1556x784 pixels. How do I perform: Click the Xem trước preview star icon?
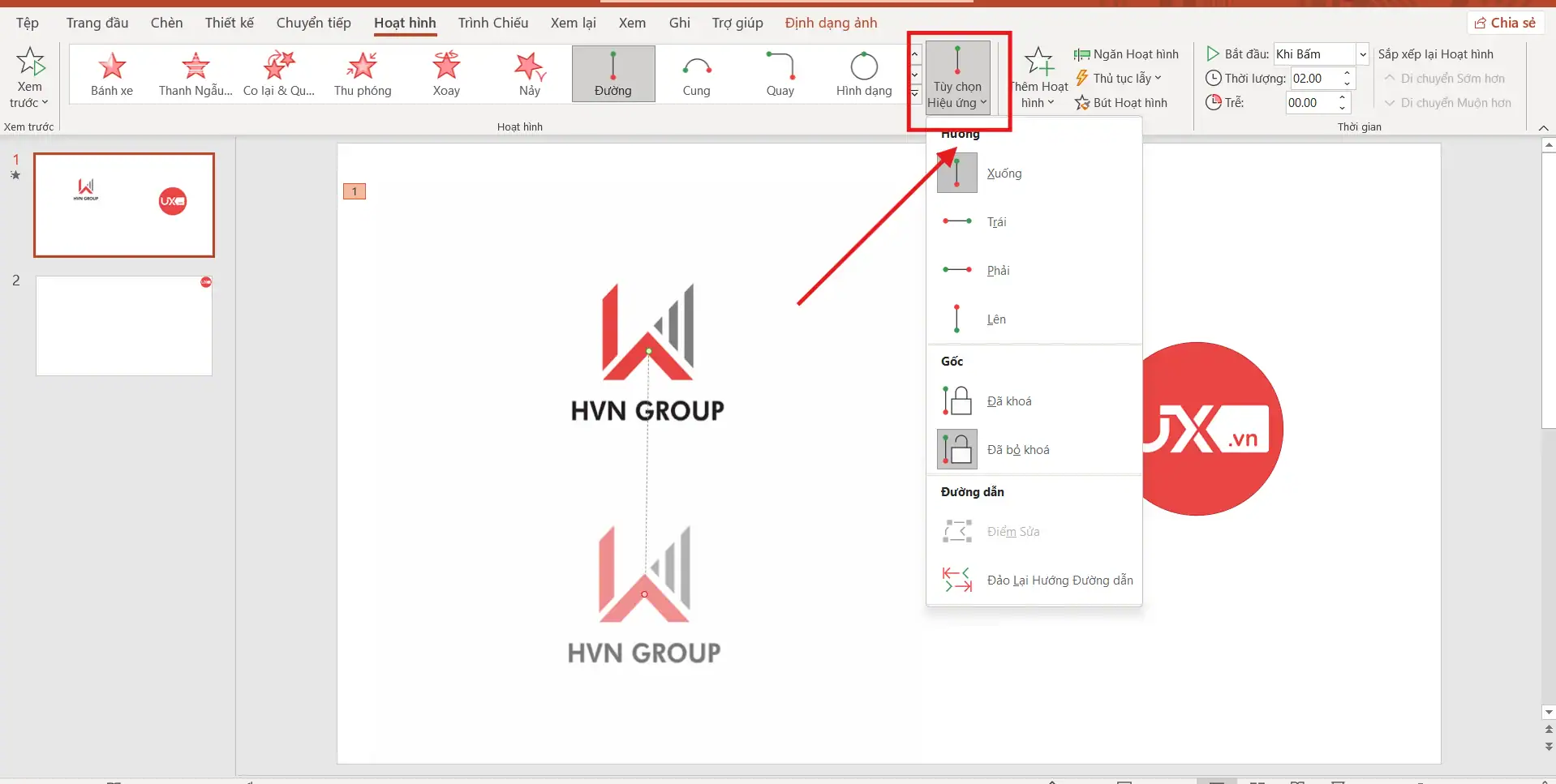[30, 62]
